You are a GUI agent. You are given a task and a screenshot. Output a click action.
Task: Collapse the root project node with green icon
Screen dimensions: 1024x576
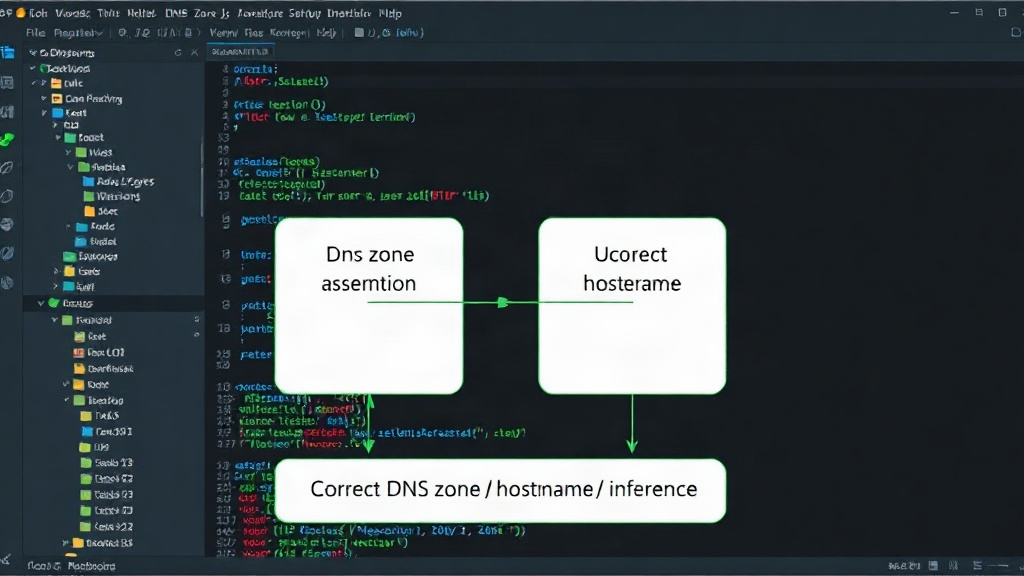tap(33, 68)
